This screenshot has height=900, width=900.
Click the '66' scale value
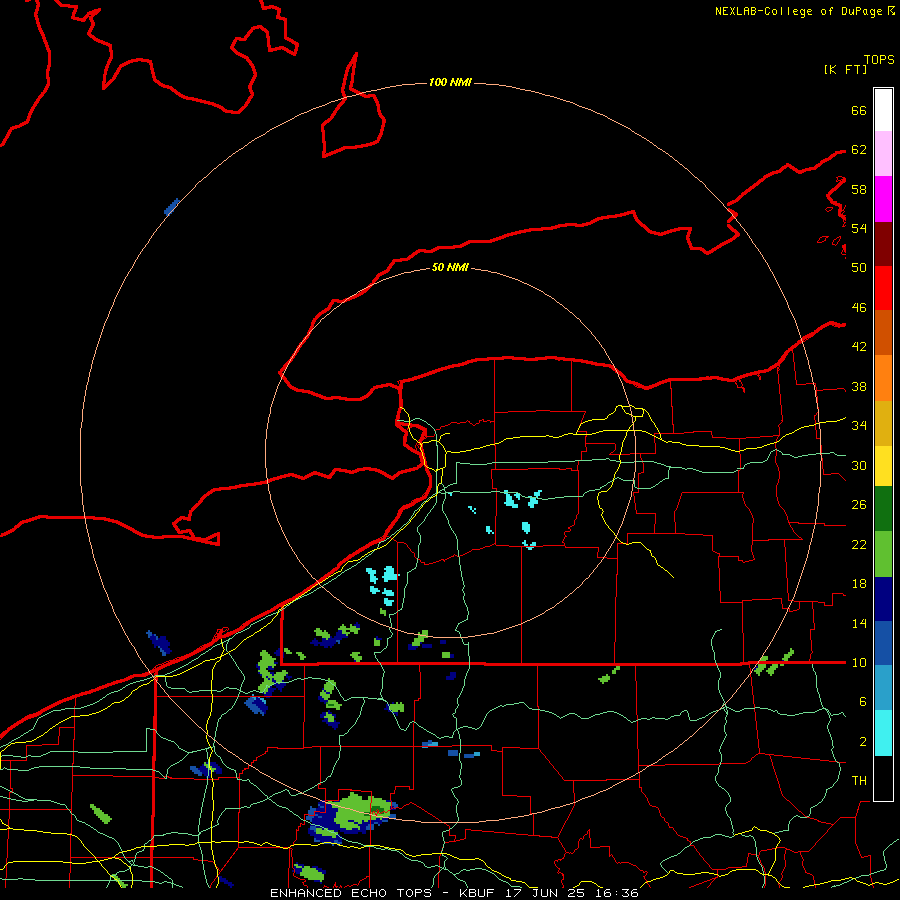point(859,110)
